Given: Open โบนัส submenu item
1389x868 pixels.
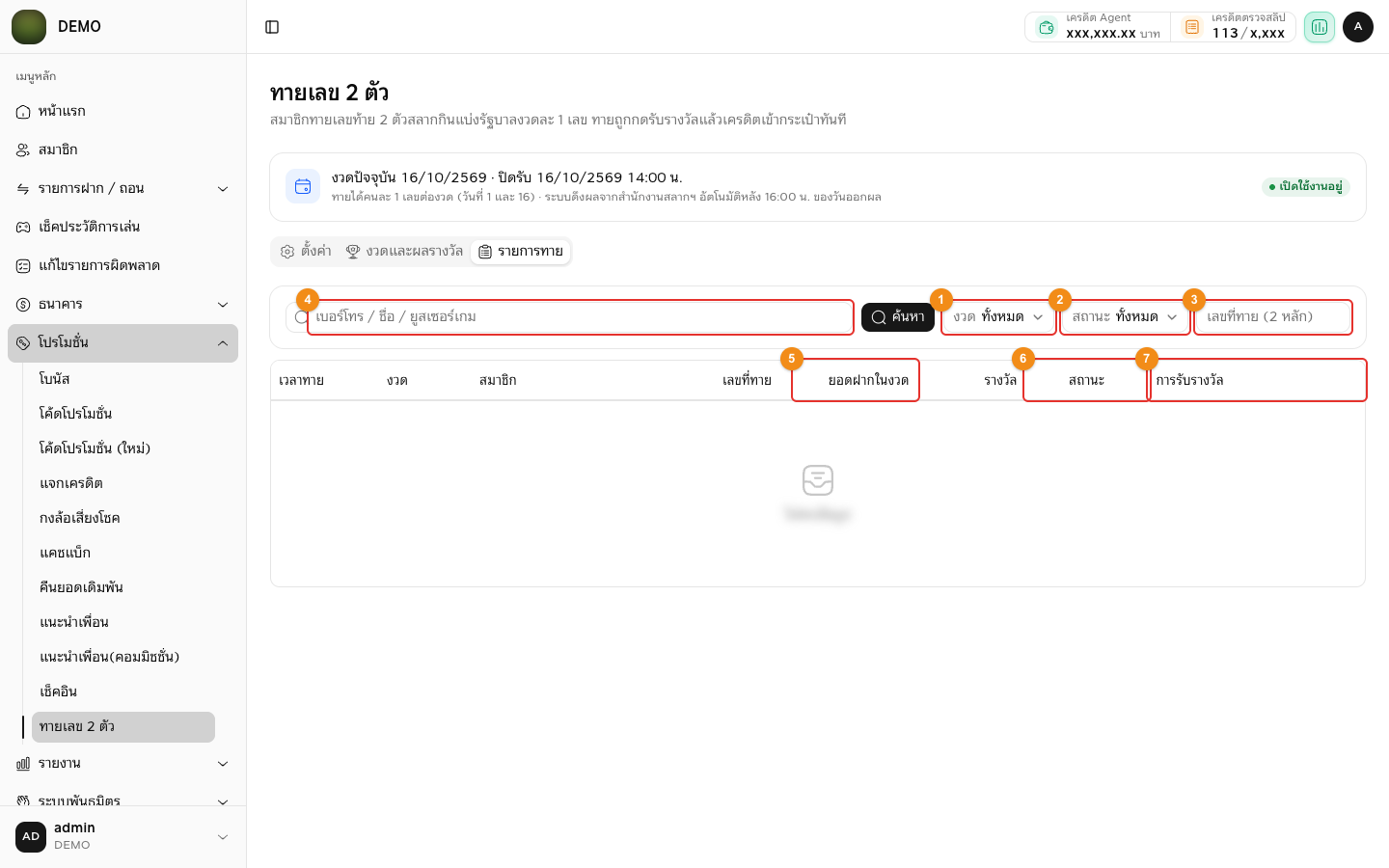Looking at the screenshot, I should pos(123,379).
